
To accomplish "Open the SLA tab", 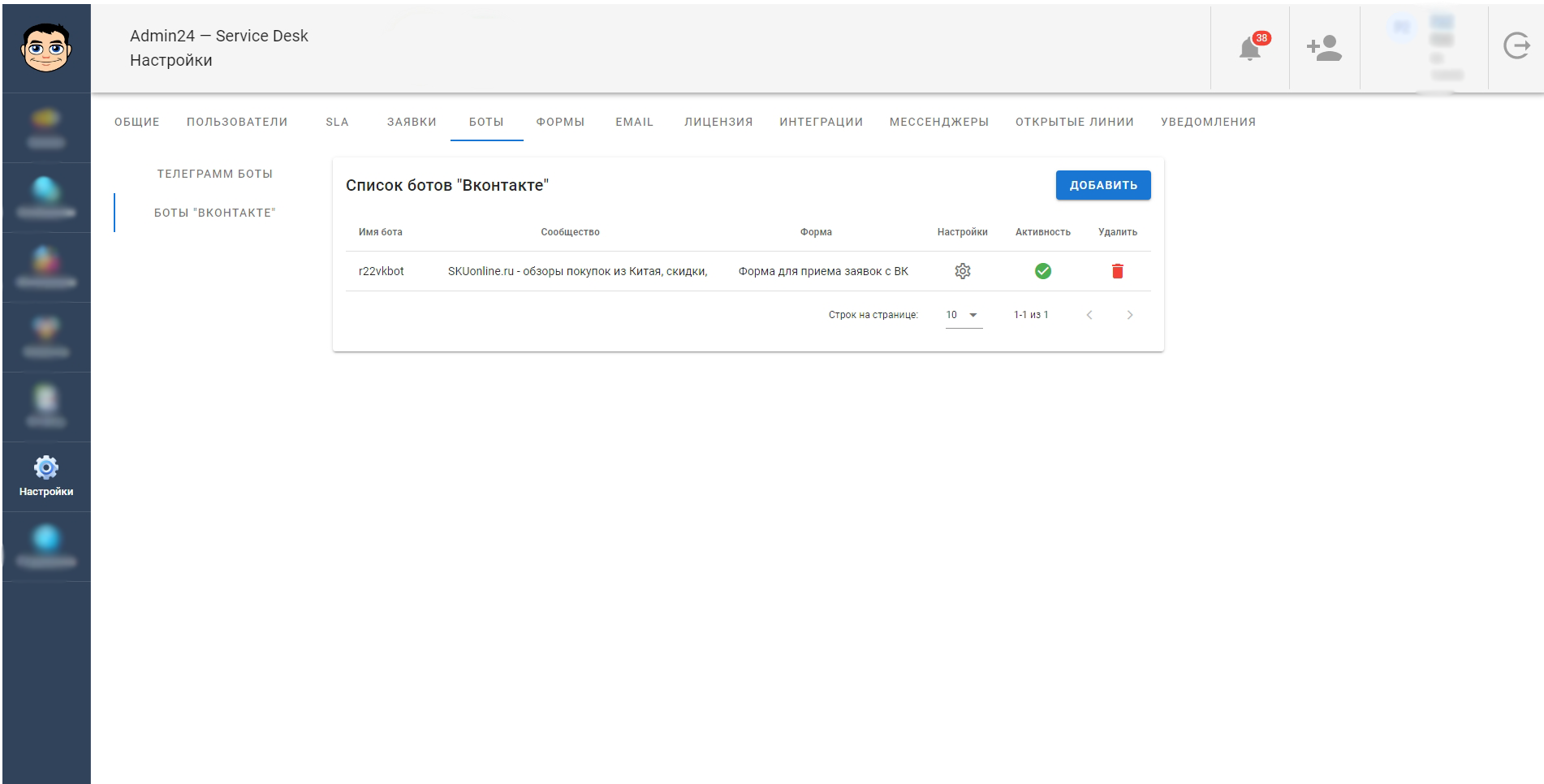I will click(x=337, y=122).
